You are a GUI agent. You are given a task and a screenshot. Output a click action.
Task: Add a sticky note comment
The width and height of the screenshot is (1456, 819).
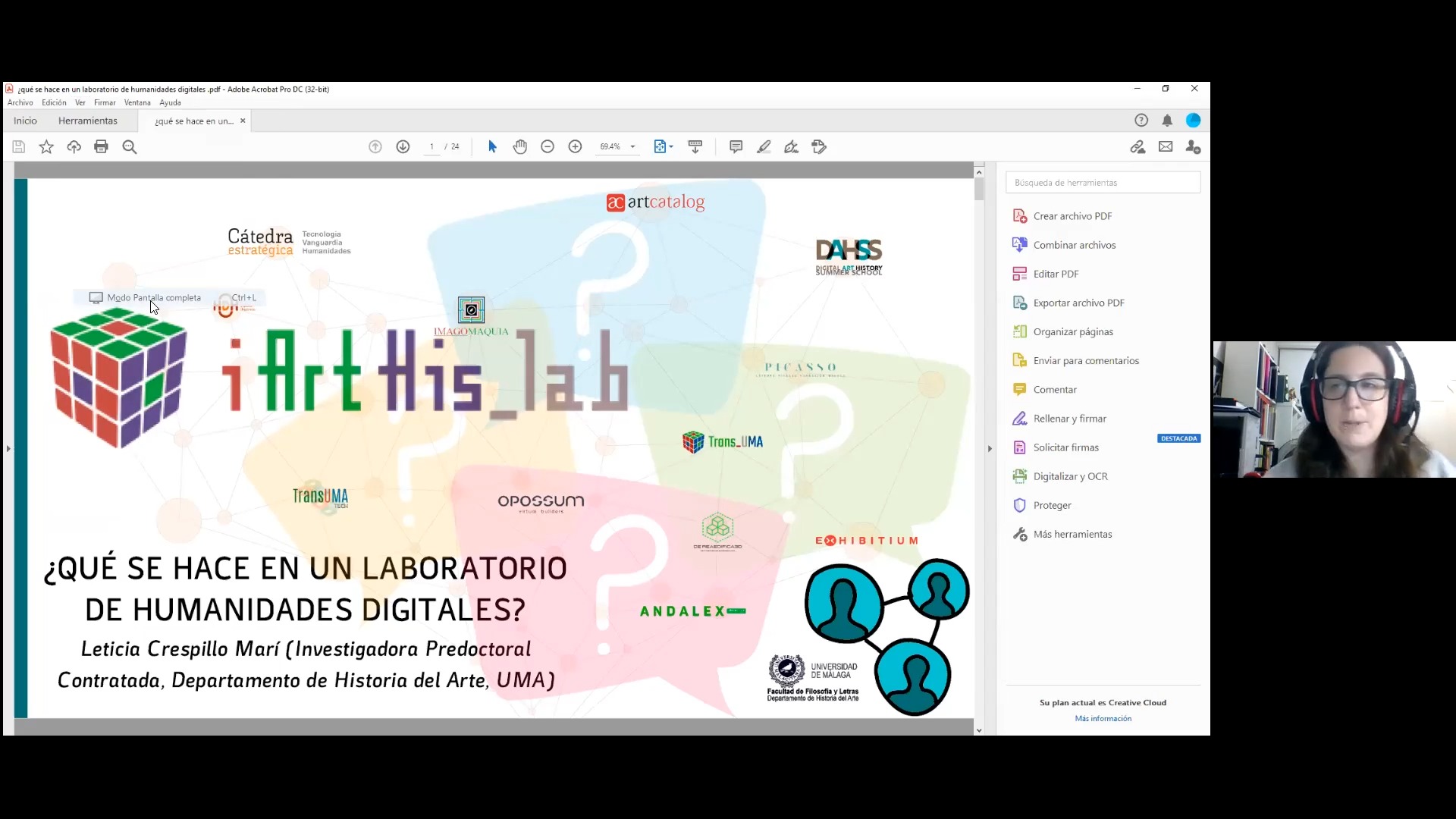tap(736, 147)
